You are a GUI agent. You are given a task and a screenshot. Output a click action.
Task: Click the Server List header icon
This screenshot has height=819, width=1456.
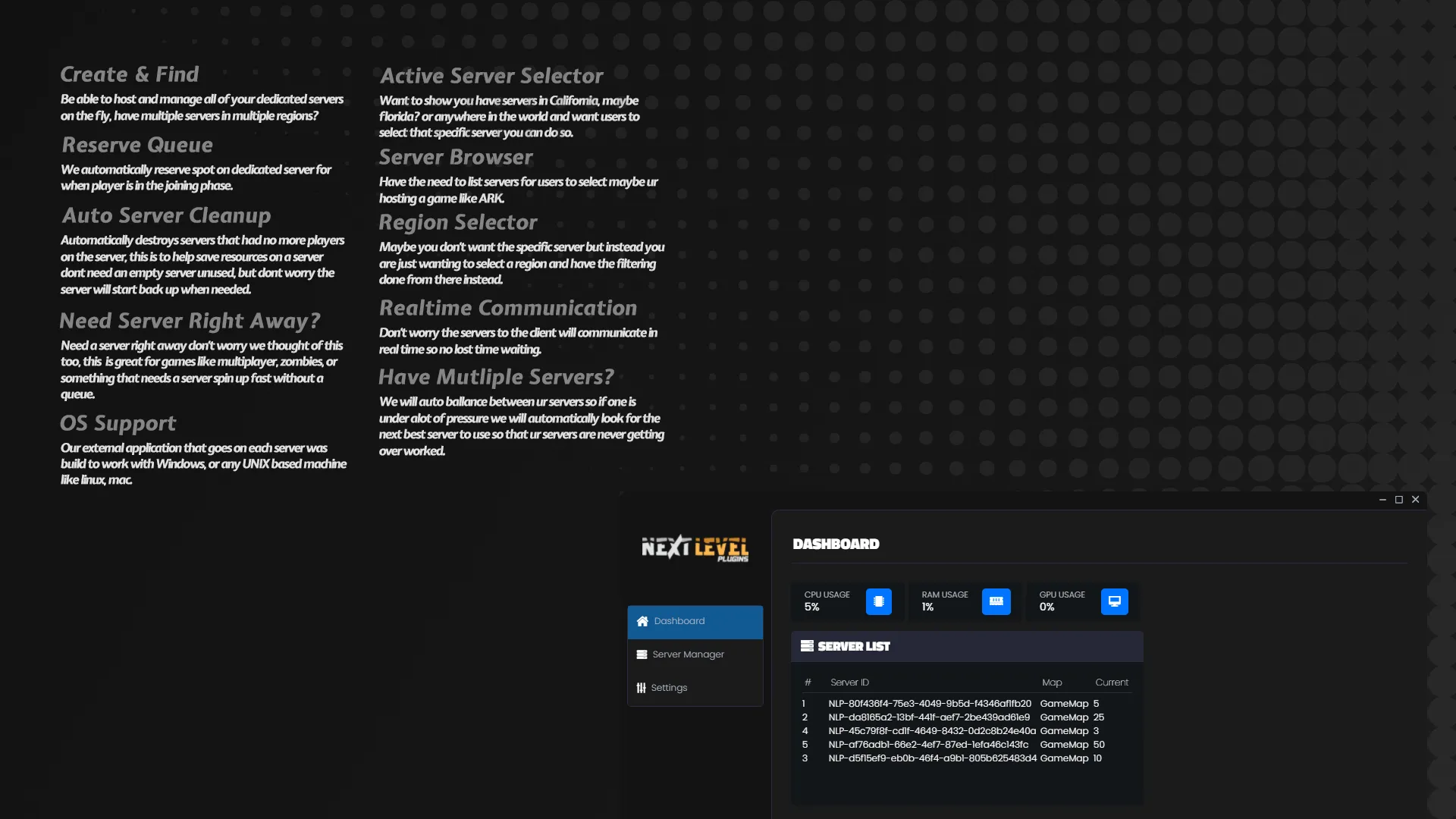coord(807,646)
